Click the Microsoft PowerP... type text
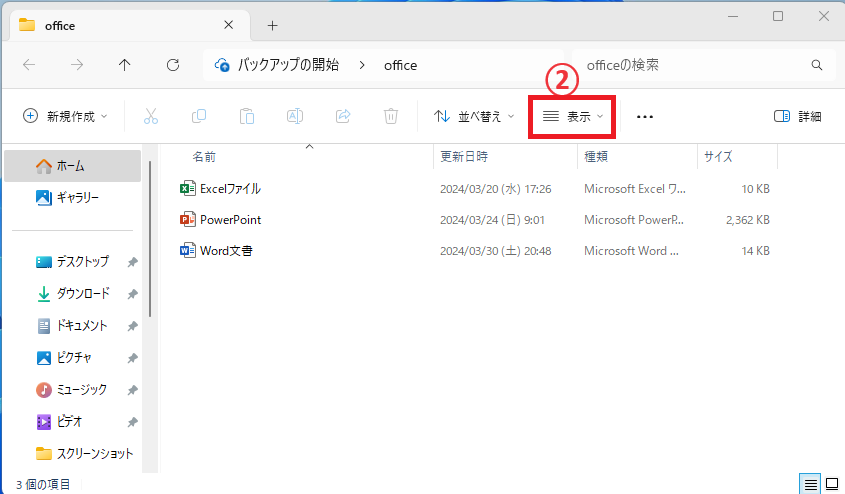 pyautogui.click(x=634, y=220)
